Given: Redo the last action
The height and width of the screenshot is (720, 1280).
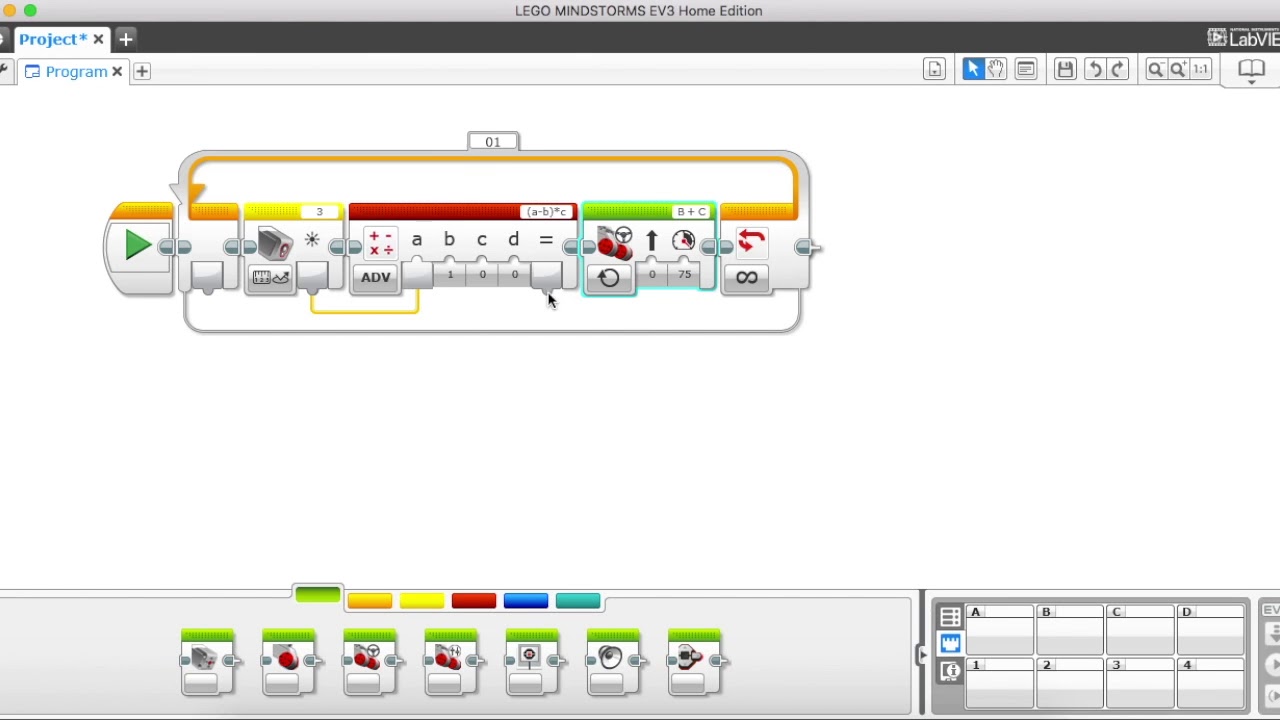Looking at the screenshot, I should 1118,69.
